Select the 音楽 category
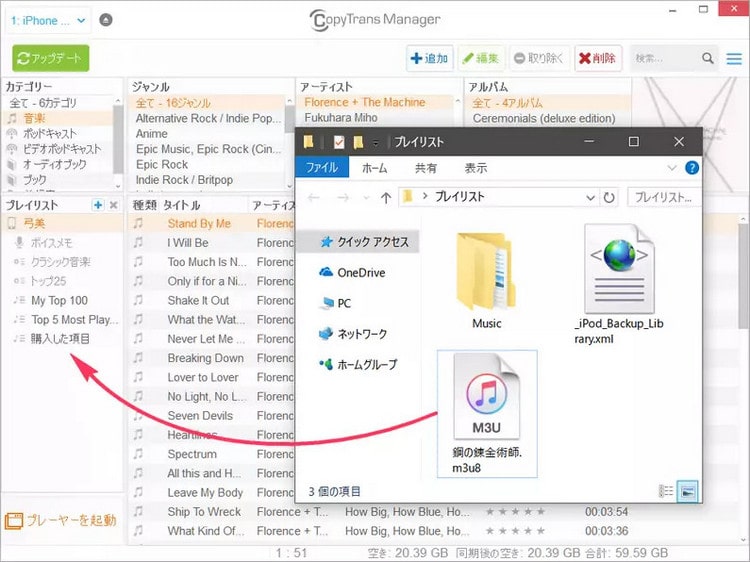Screen dimensions: 750x562 (57, 118)
